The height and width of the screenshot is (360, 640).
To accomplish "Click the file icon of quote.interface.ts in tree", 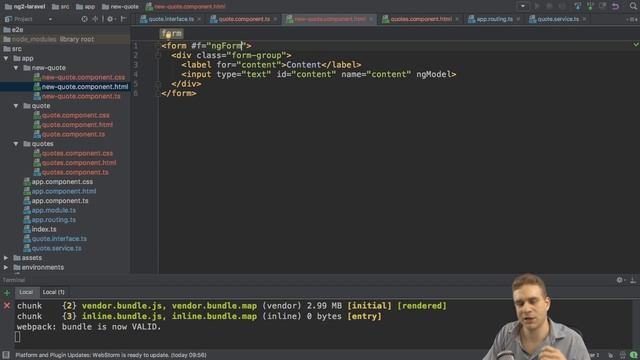I will (27, 239).
